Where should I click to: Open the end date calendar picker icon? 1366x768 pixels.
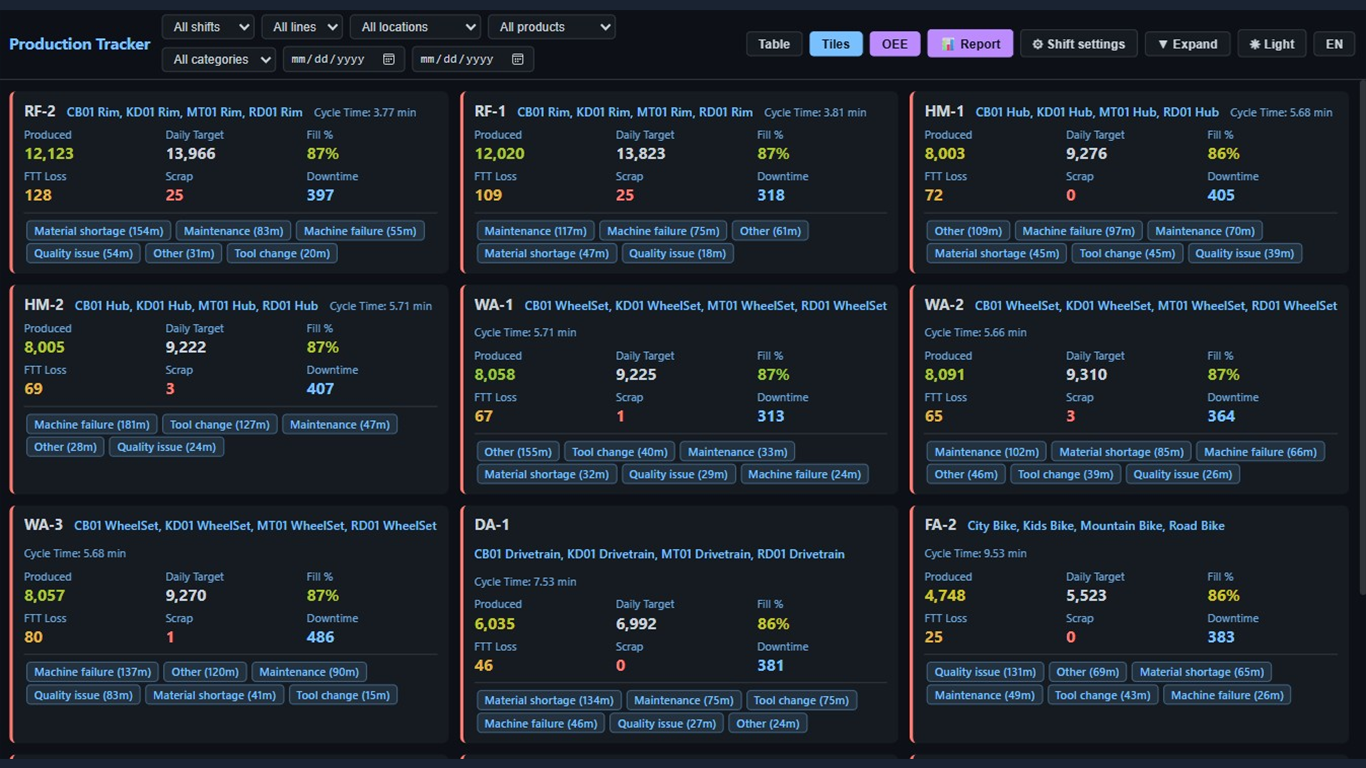click(518, 59)
